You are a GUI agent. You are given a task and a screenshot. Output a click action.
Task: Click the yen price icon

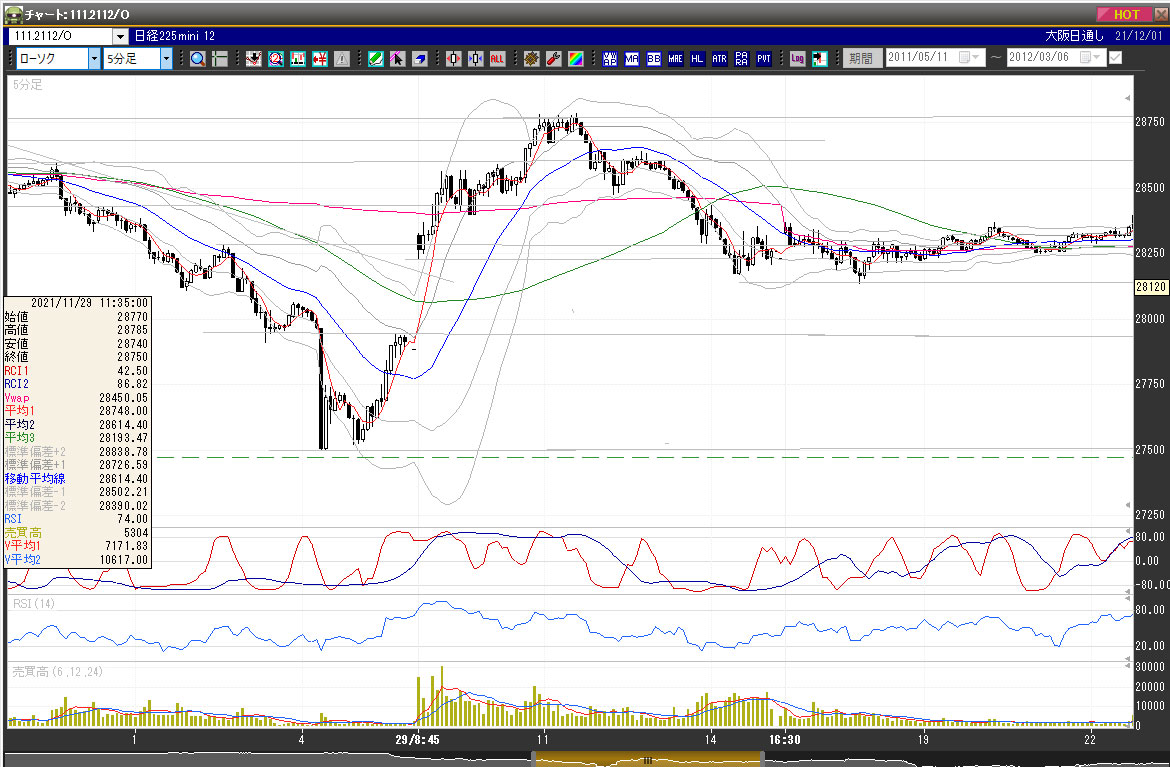pyautogui.click(x=320, y=59)
